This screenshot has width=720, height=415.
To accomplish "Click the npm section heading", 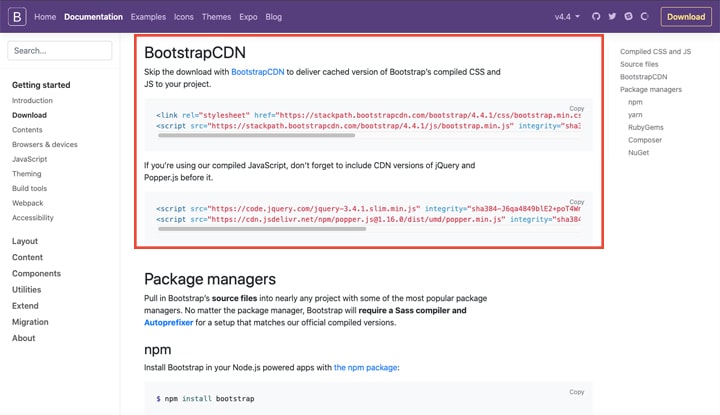I will click(x=158, y=349).
